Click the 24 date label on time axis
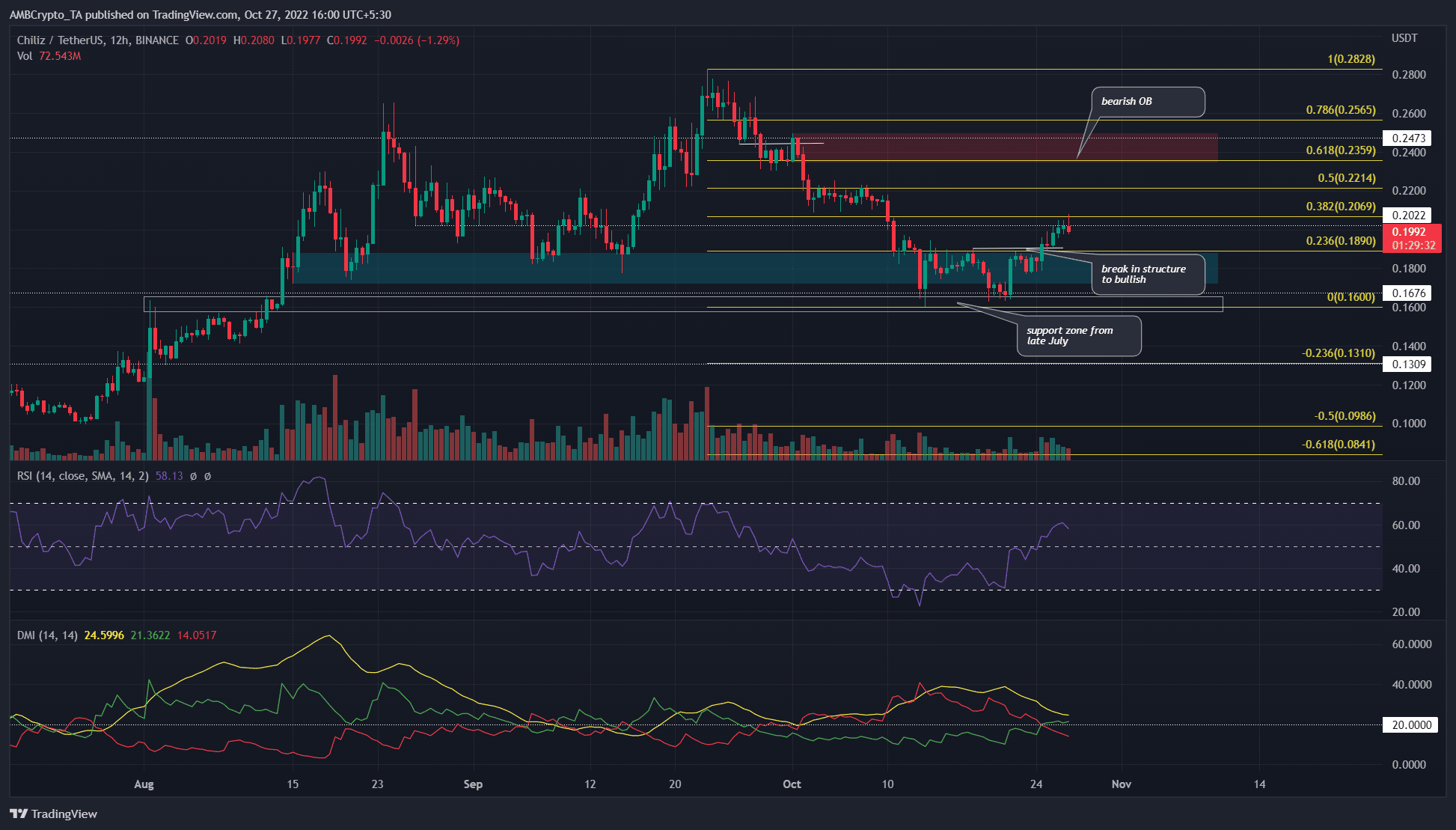Image resolution: width=1456 pixels, height=830 pixels. click(1036, 784)
